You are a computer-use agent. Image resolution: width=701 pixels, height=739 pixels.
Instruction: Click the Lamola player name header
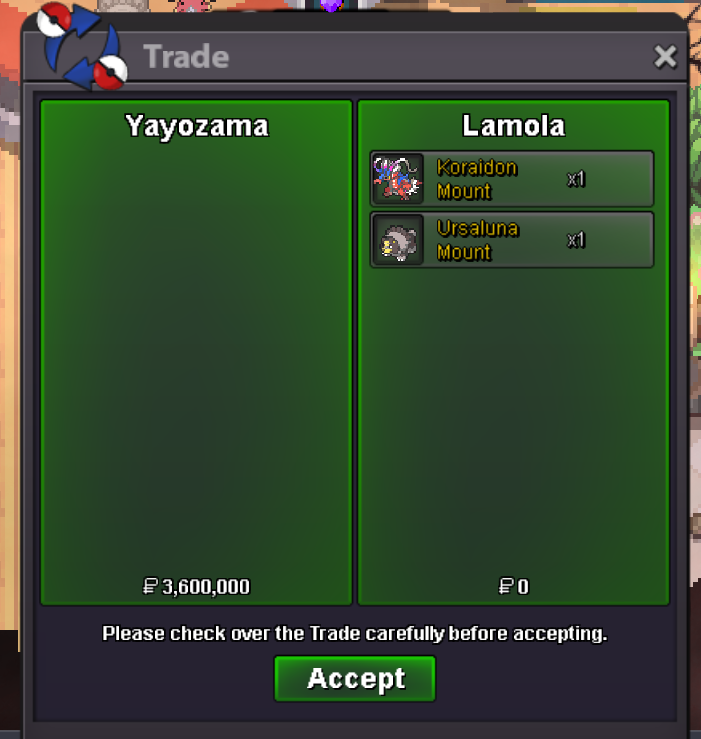[x=513, y=126]
